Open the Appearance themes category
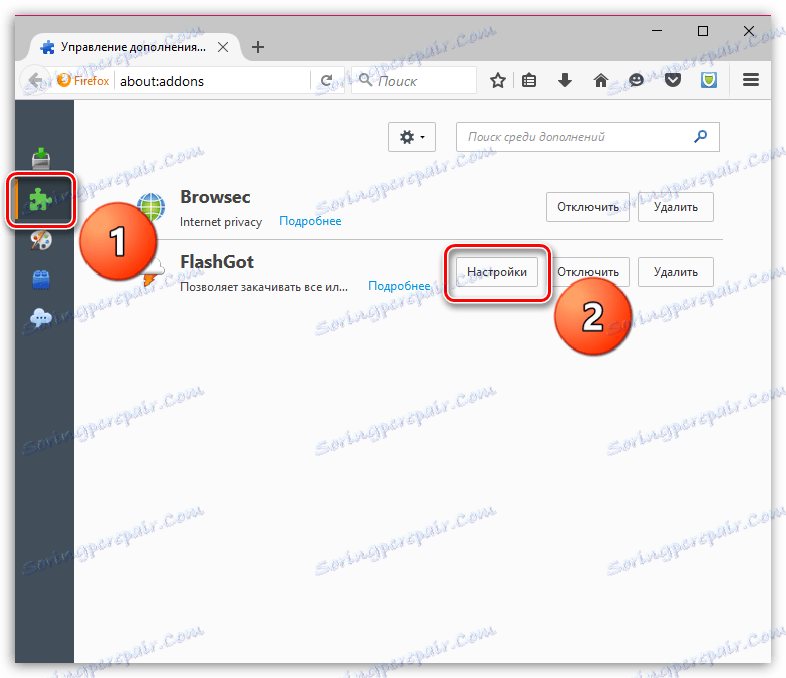The height and width of the screenshot is (678, 786). coord(41,240)
